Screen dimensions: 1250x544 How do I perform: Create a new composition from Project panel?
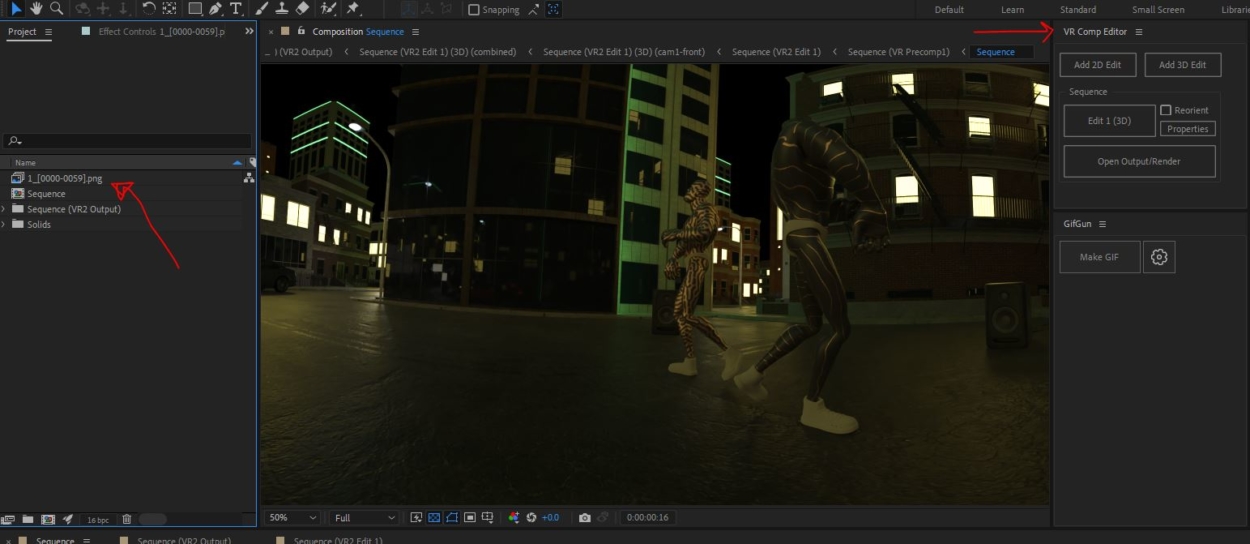coord(48,519)
